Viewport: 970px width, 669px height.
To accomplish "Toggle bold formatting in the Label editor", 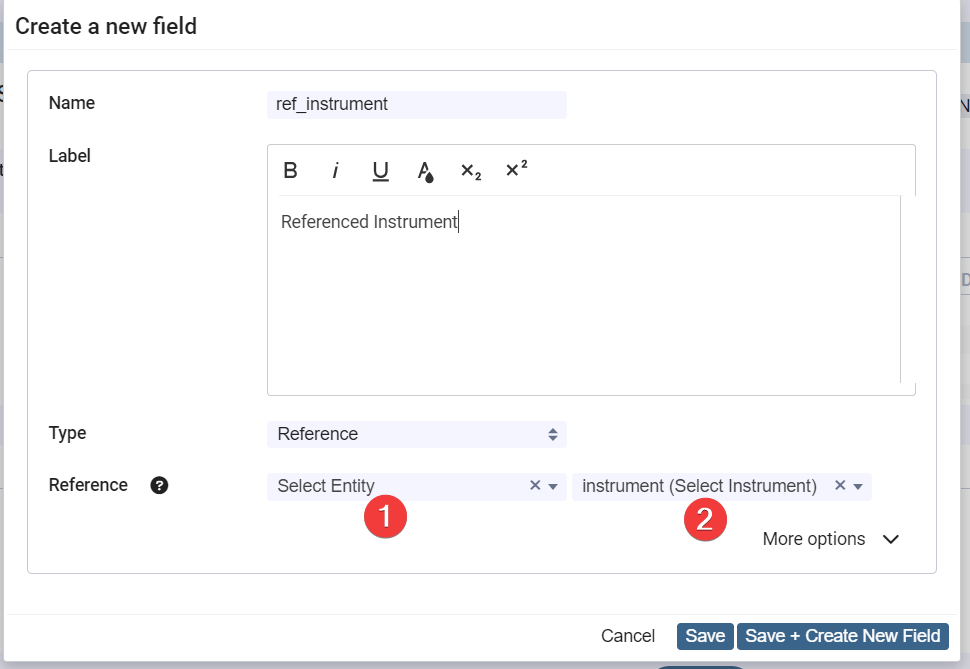I will tap(291, 171).
